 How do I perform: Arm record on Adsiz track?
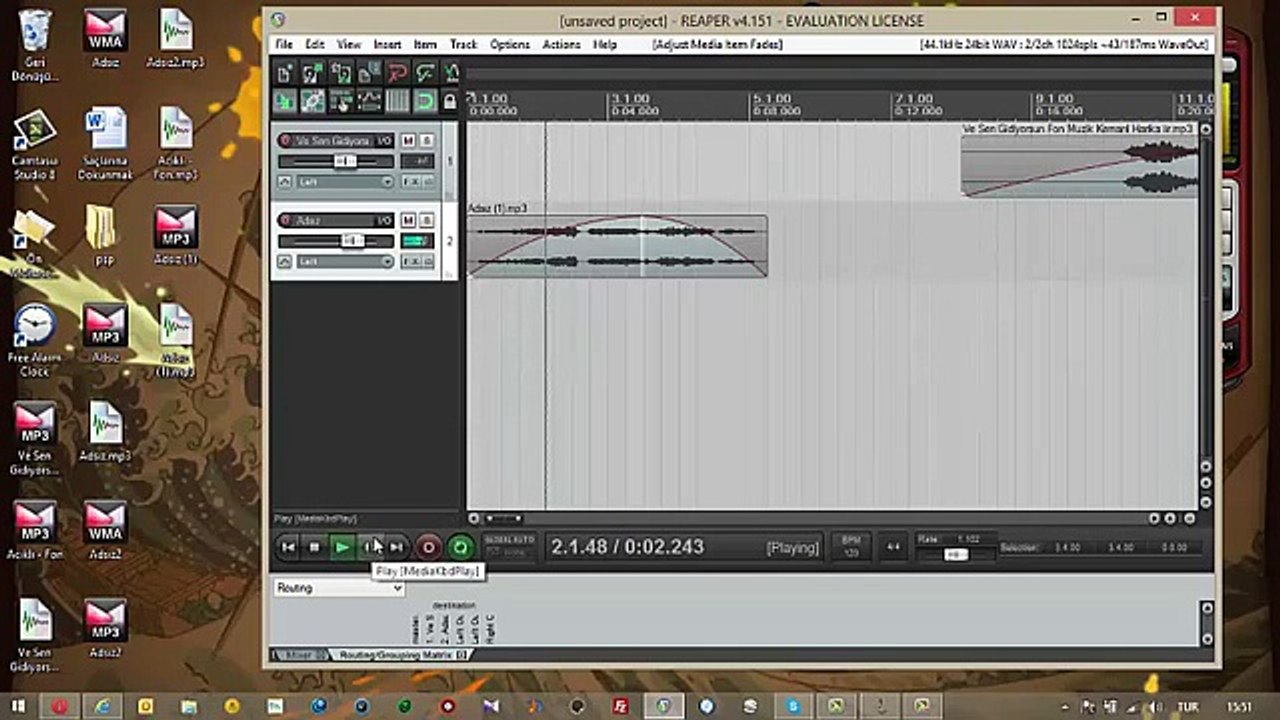285,220
